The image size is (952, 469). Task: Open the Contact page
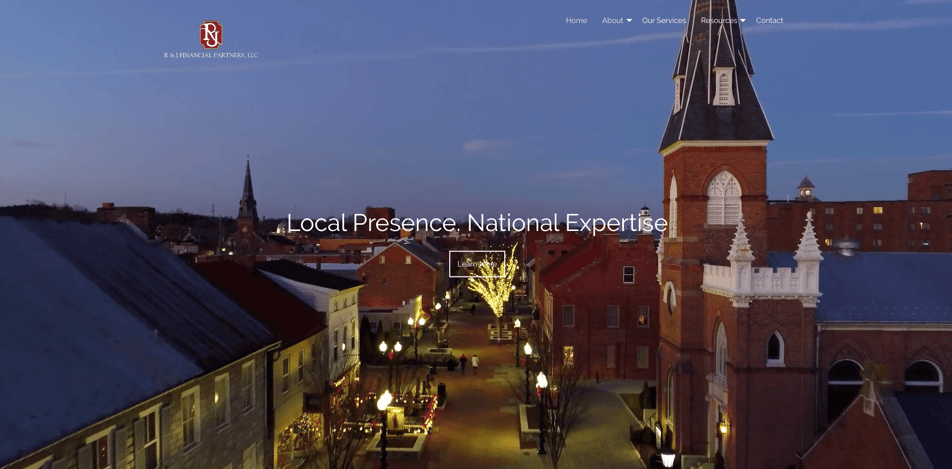click(770, 21)
